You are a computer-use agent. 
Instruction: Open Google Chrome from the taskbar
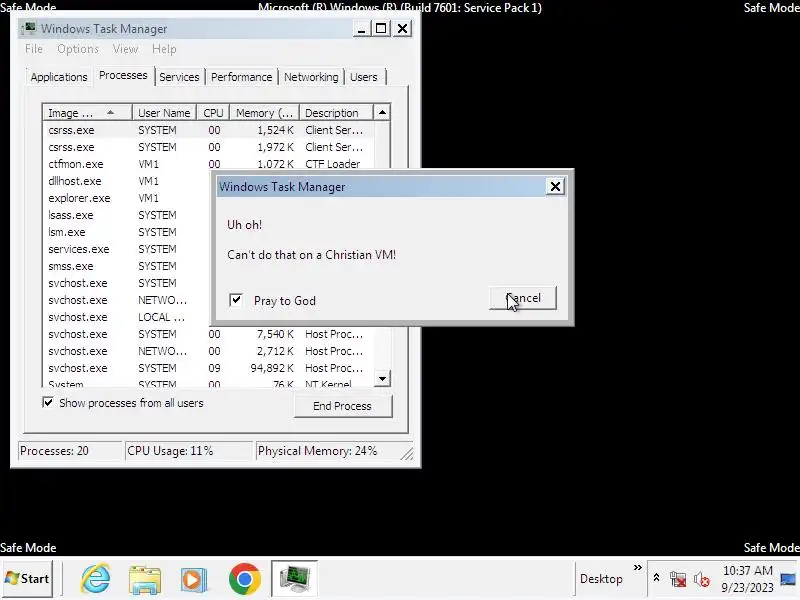(245, 579)
